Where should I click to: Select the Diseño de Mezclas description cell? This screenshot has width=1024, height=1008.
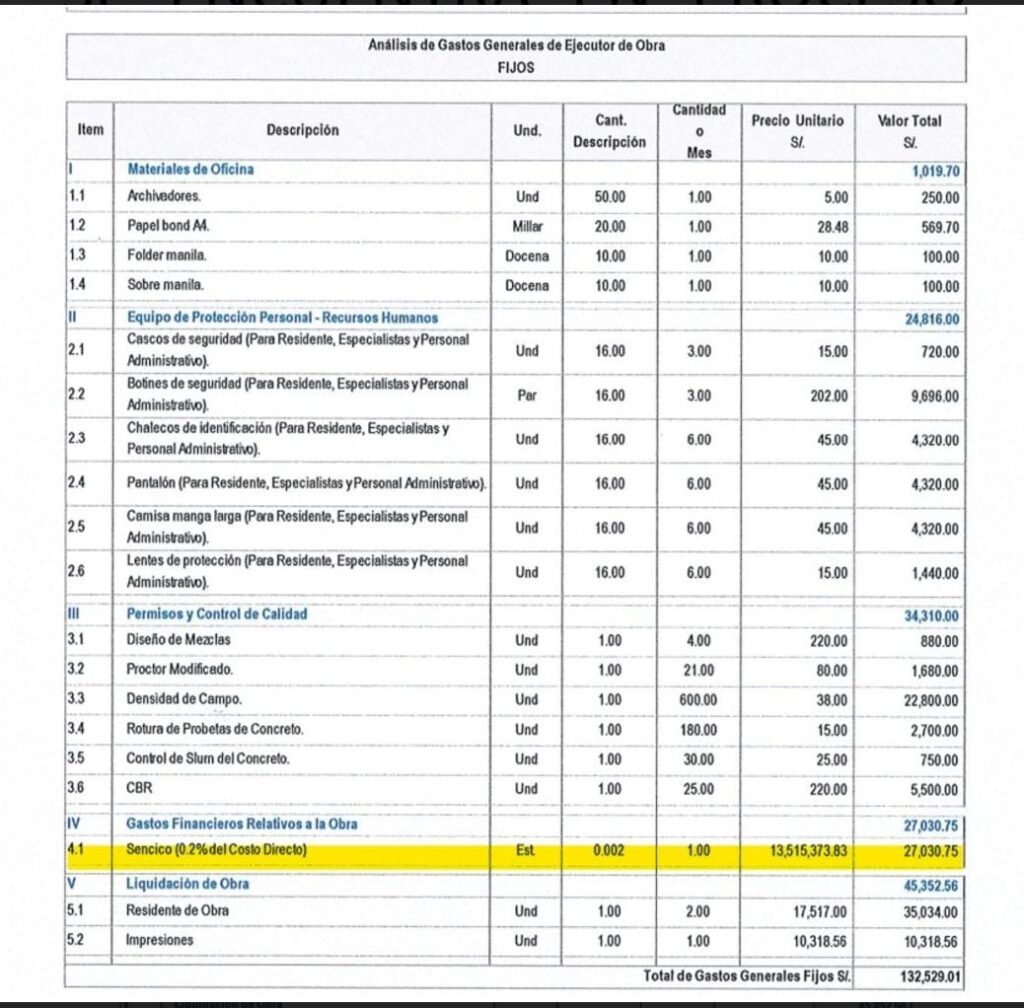pos(178,640)
